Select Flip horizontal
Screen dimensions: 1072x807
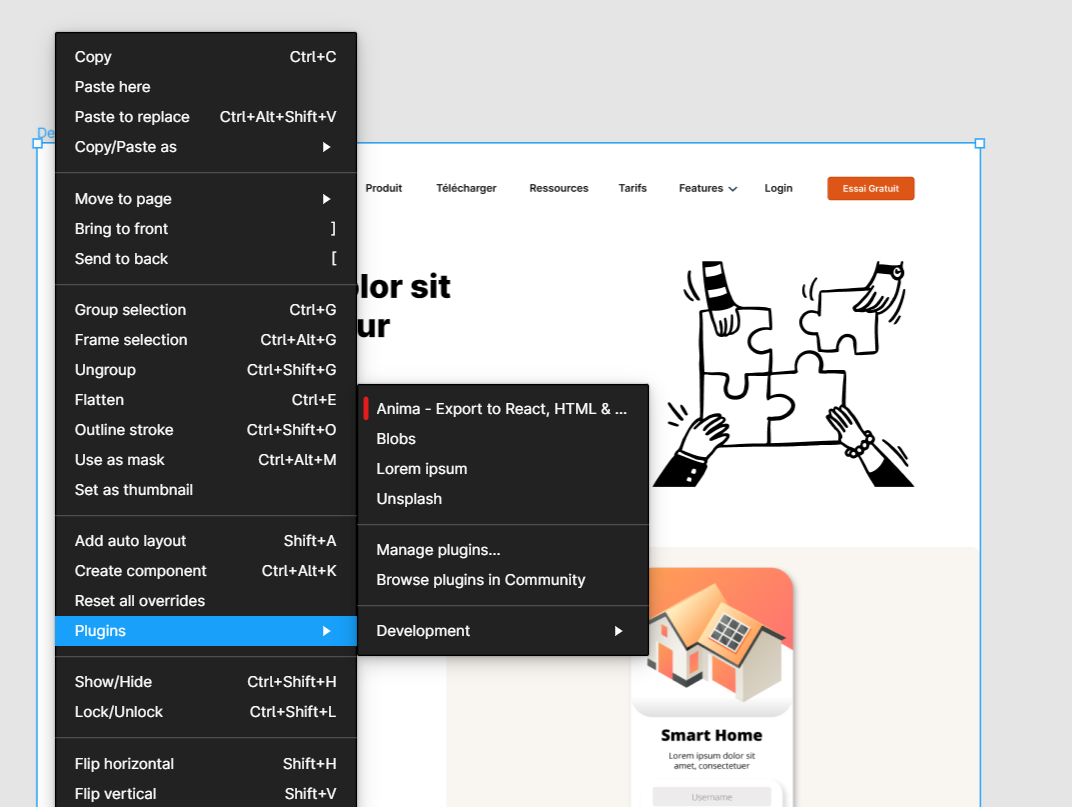[206, 764]
